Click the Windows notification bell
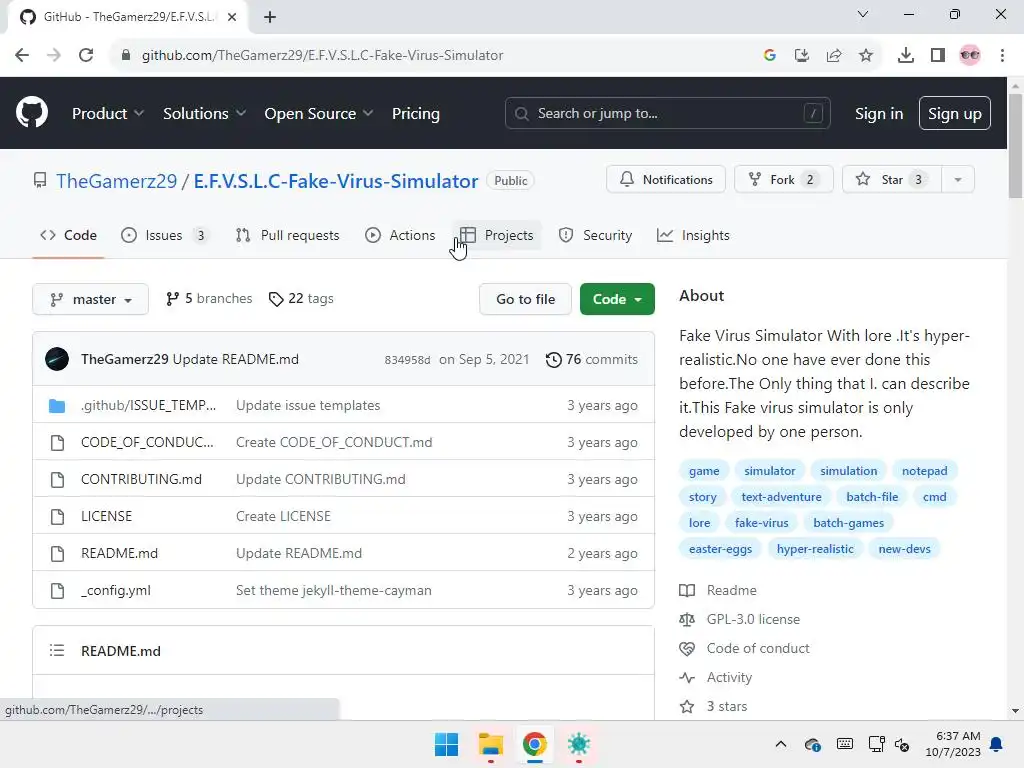The width and height of the screenshot is (1024, 768). 996,744
